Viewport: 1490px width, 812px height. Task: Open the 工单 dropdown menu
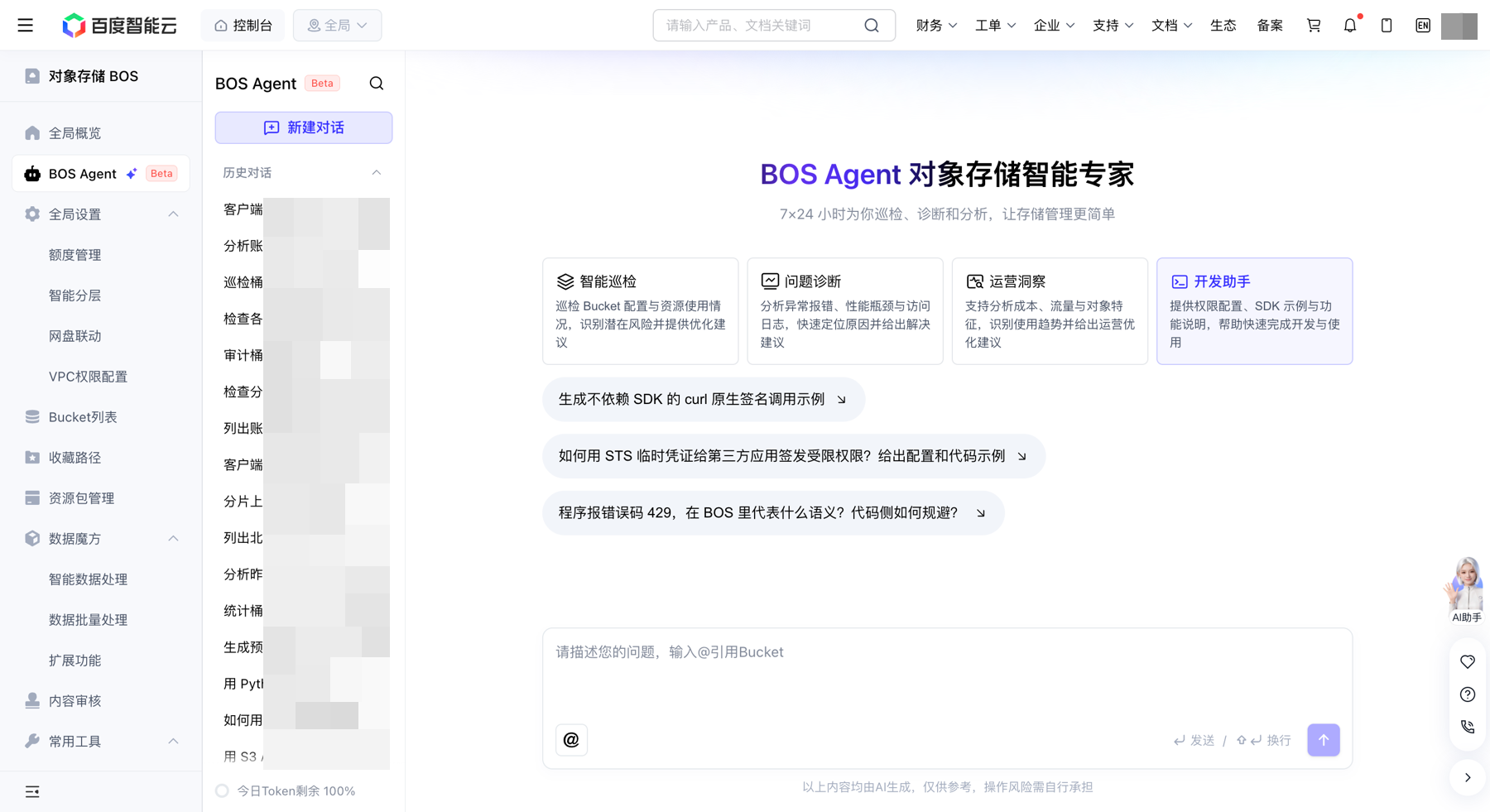tap(995, 26)
